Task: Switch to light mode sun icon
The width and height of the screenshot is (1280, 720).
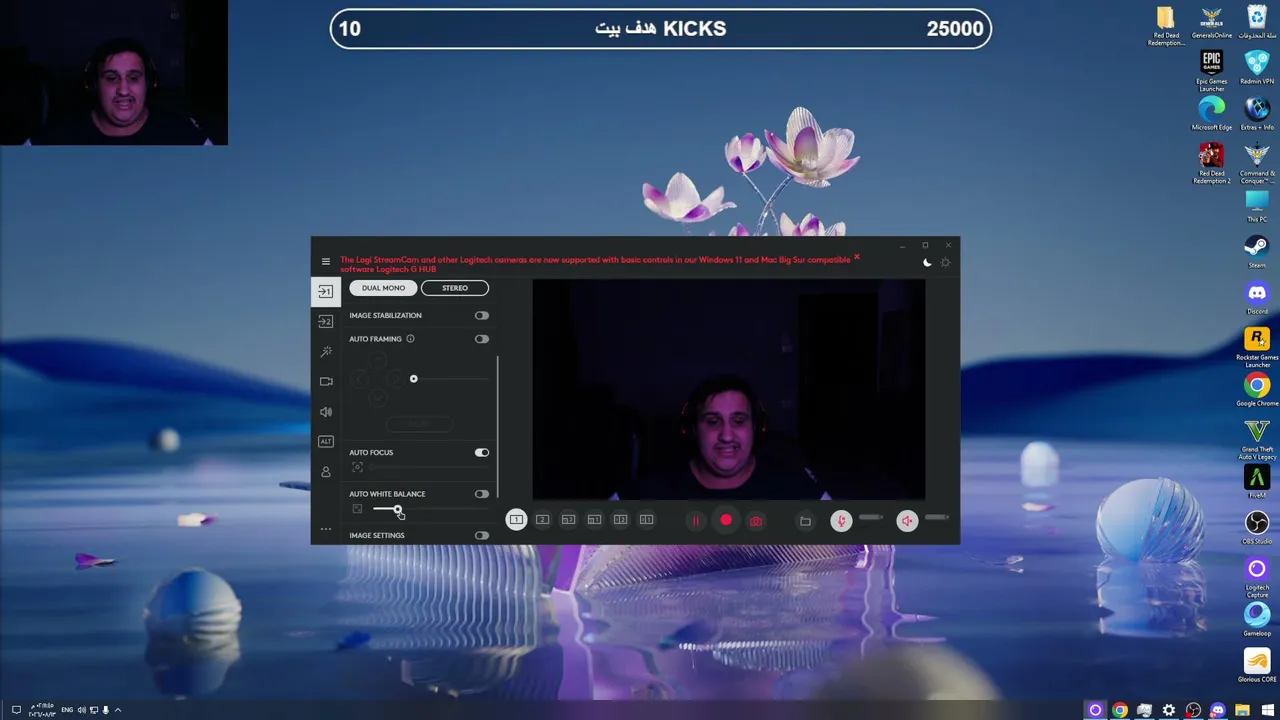Action: pyautogui.click(x=945, y=263)
